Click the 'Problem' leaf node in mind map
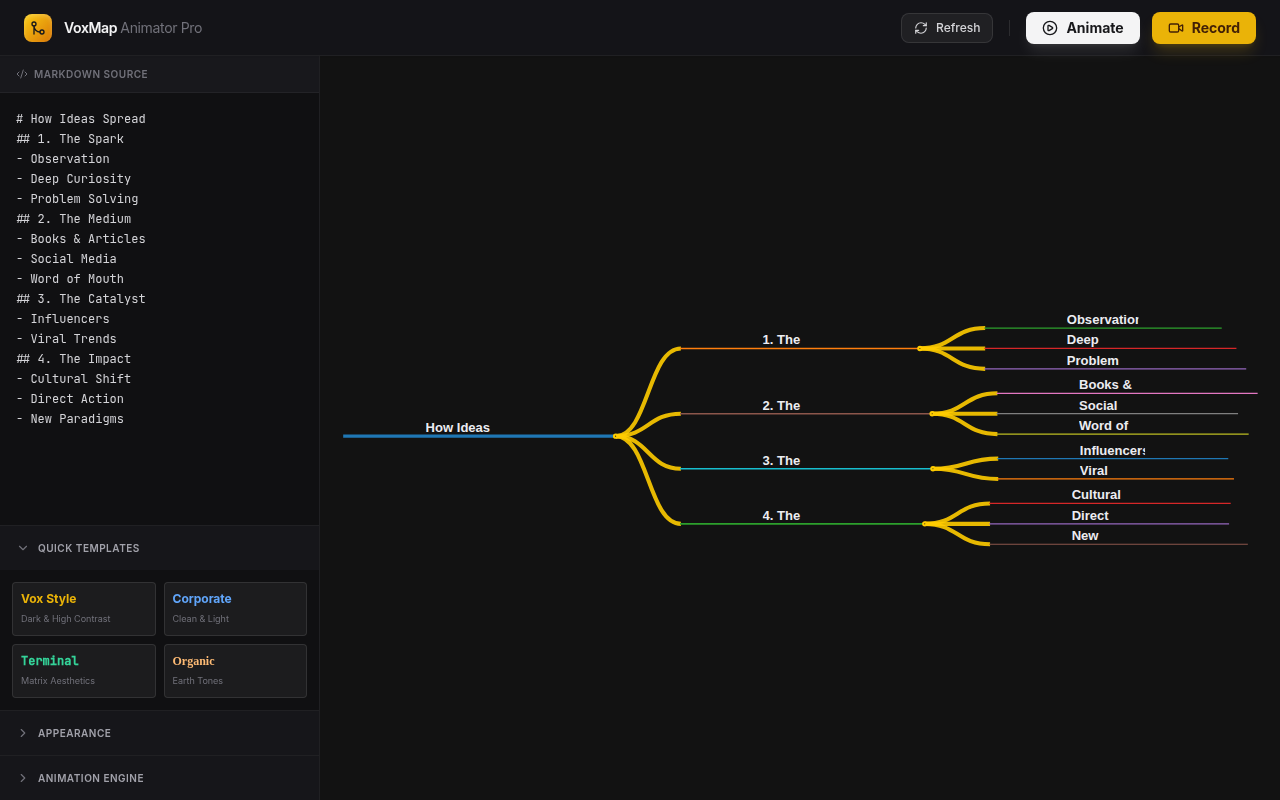 (1093, 361)
